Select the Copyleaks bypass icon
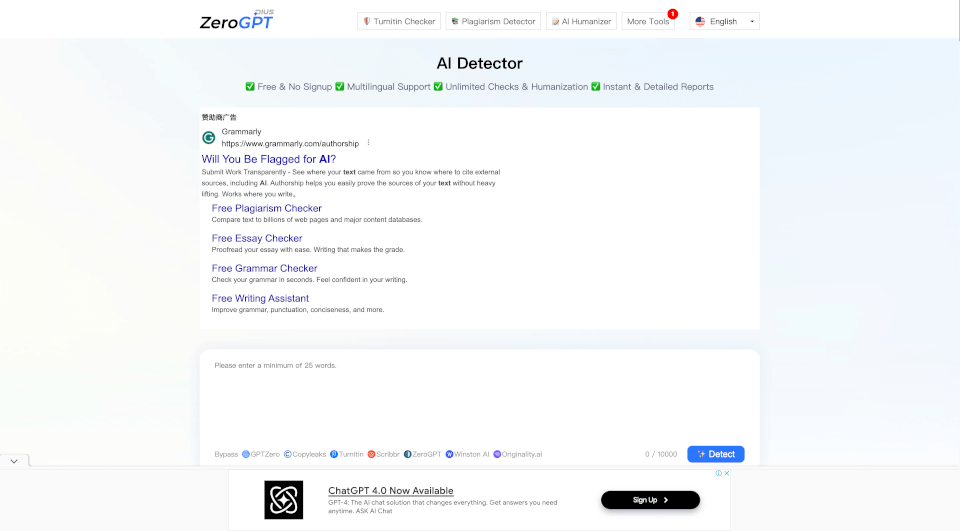 pyautogui.click(x=287, y=454)
